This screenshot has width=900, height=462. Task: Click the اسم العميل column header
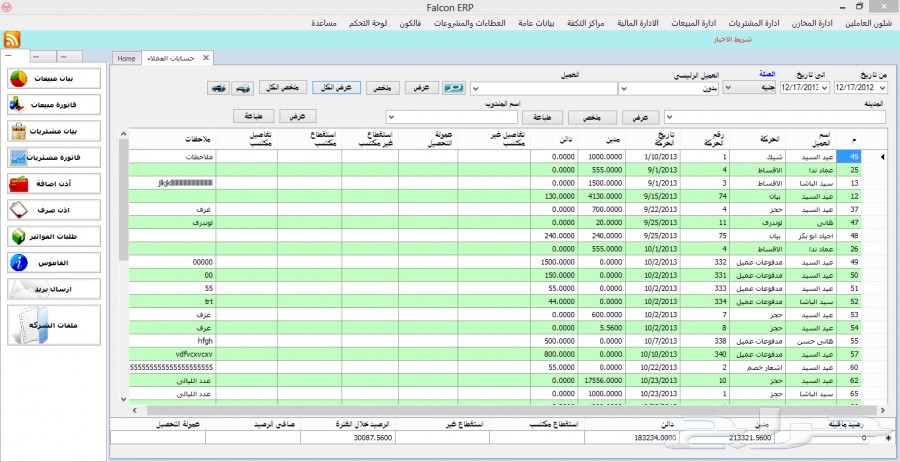[x=811, y=139]
